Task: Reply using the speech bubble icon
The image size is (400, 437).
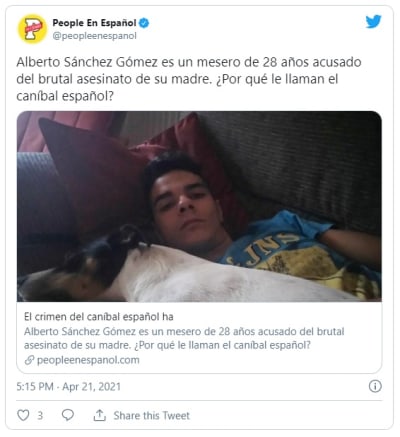Action: click(68, 415)
